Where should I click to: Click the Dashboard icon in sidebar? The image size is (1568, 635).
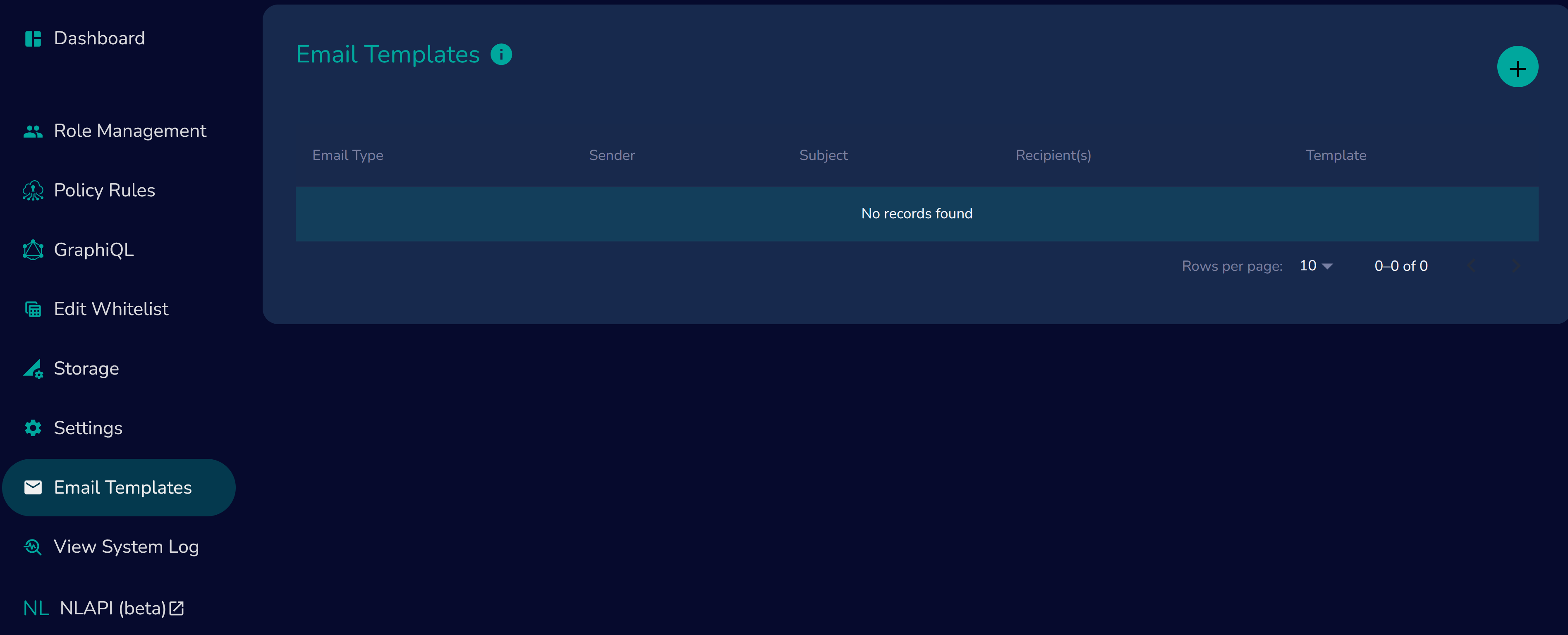coord(34,38)
